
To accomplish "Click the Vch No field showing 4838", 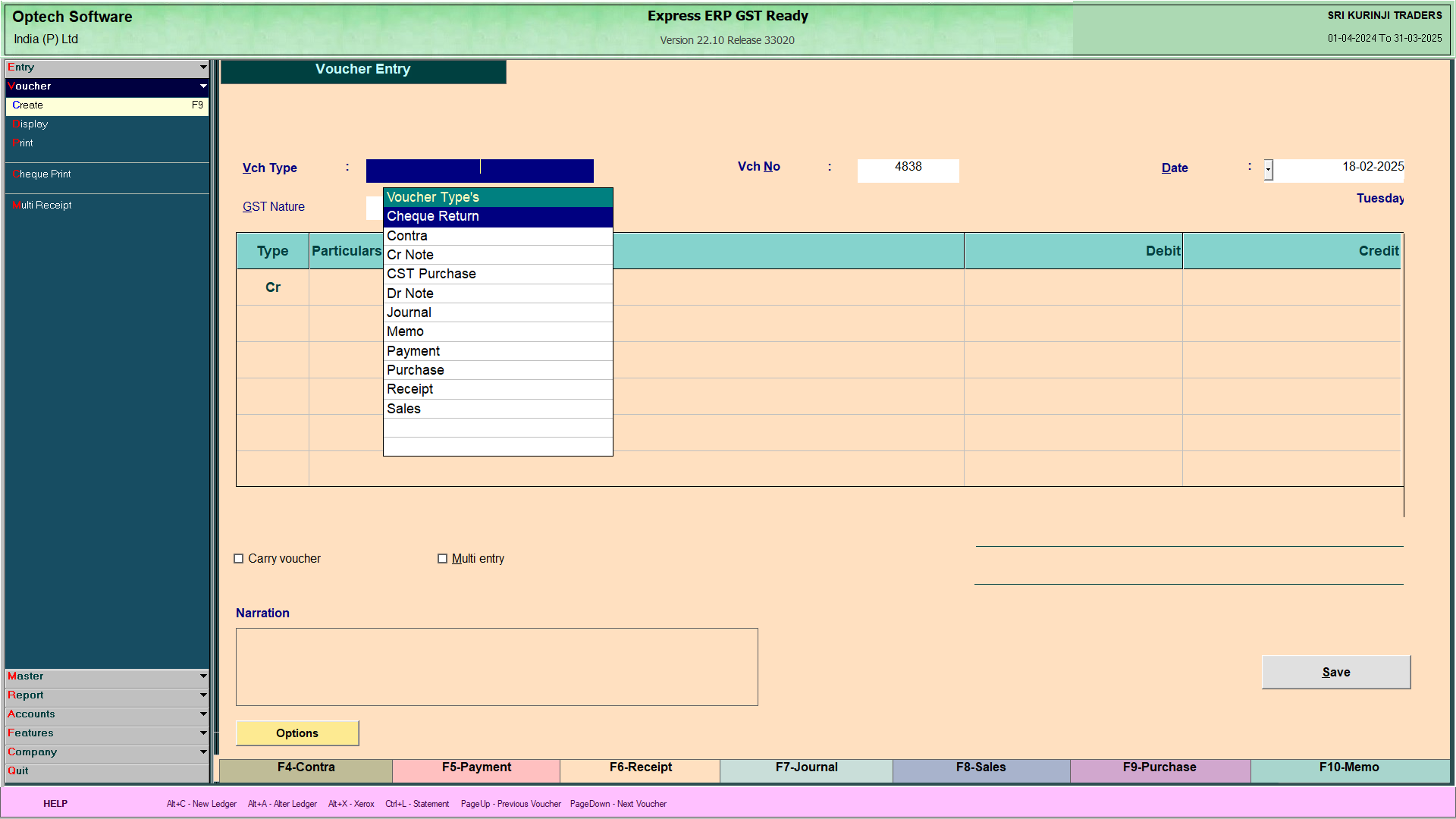I will (x=908, y=170).
